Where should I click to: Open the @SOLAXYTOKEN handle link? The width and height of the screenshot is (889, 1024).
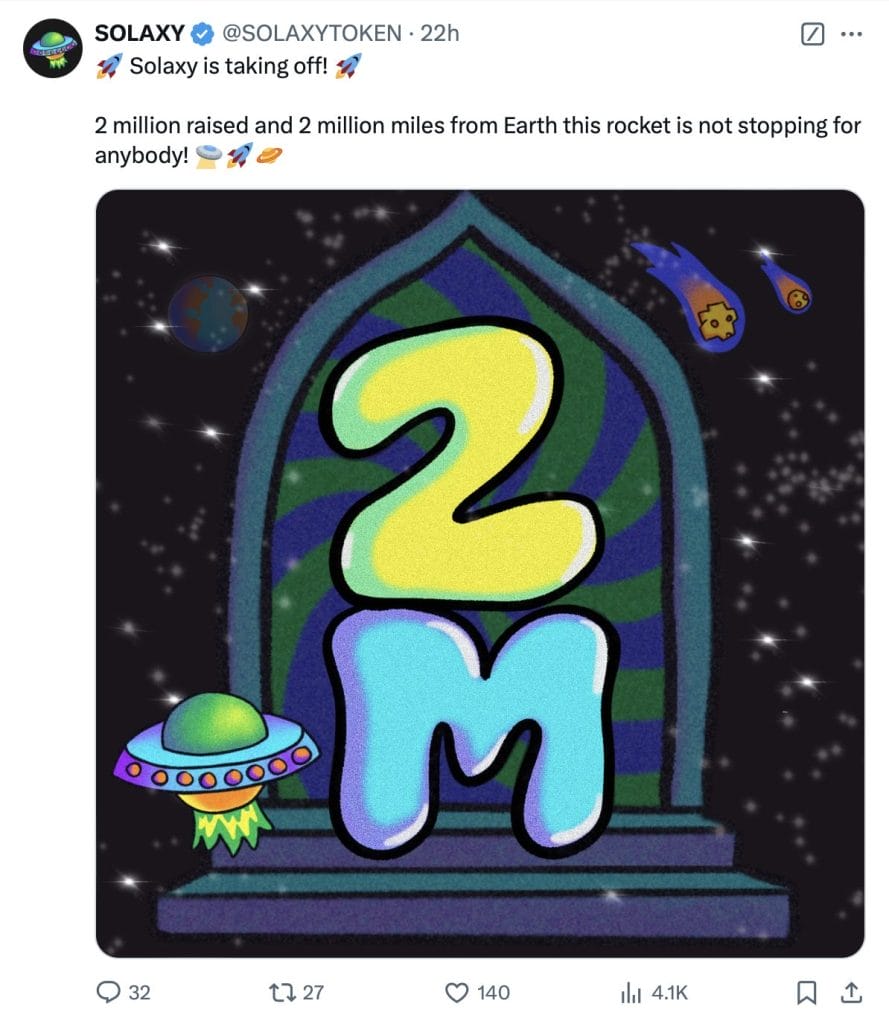pyautogui.click(x=312, y=33)
